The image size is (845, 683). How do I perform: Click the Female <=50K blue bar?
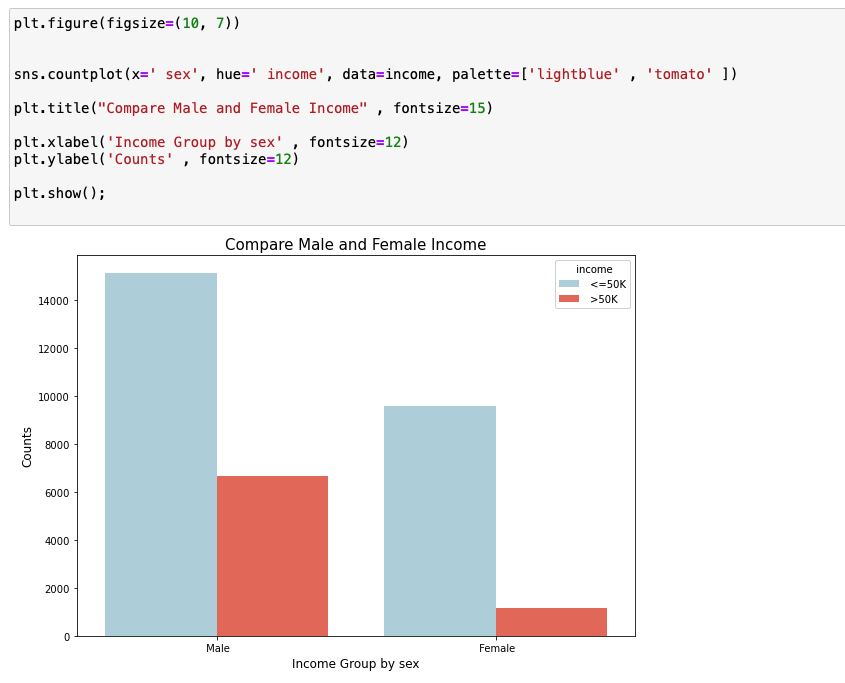coord(440,521)
